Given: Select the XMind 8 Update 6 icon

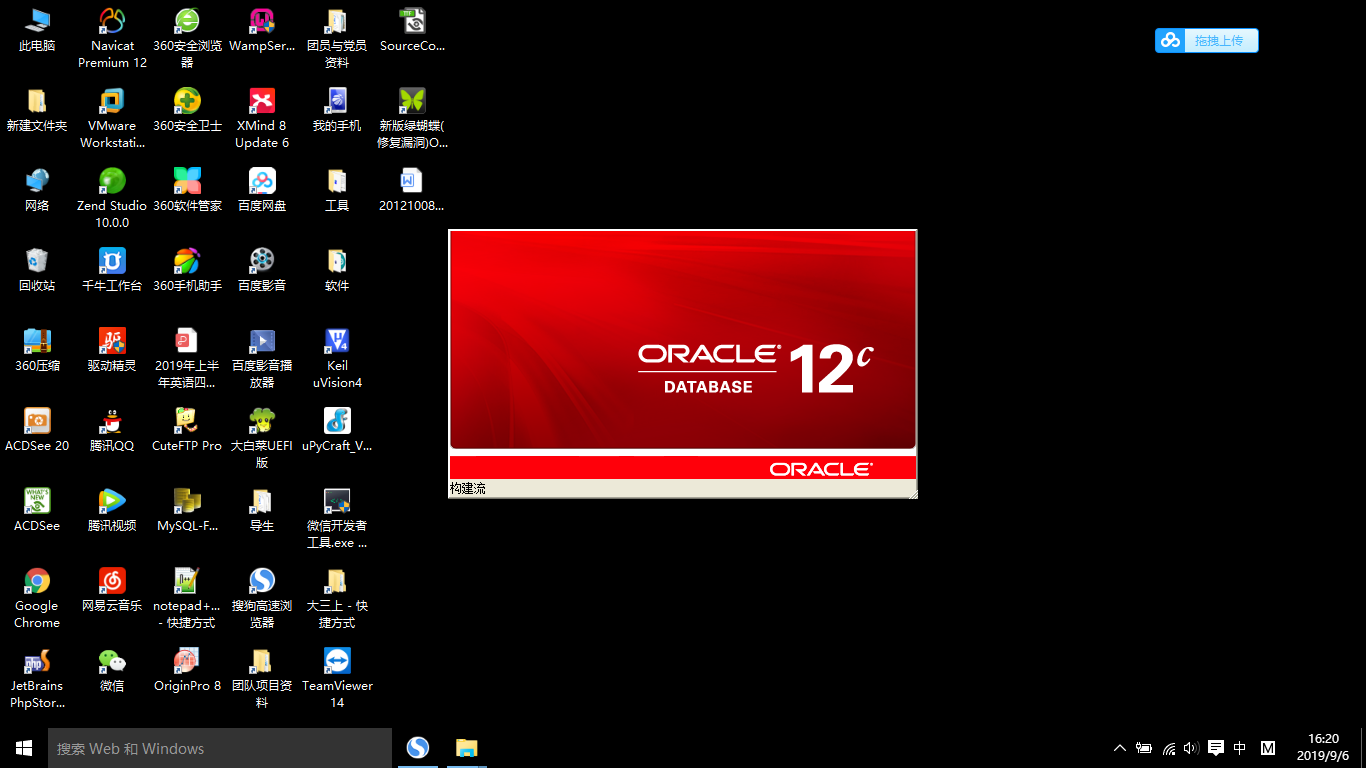Looking at the screenshot, I should 262,118.
